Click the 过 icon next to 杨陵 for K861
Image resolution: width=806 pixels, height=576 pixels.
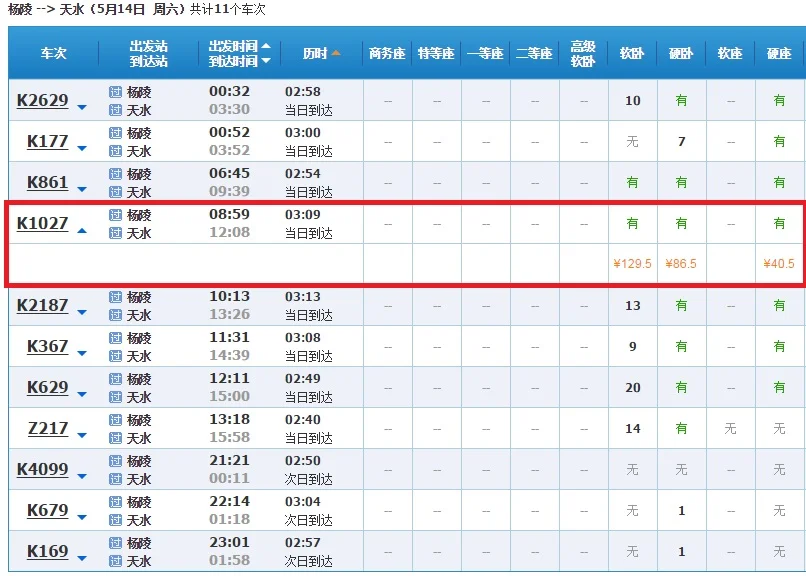coord(118,173)
